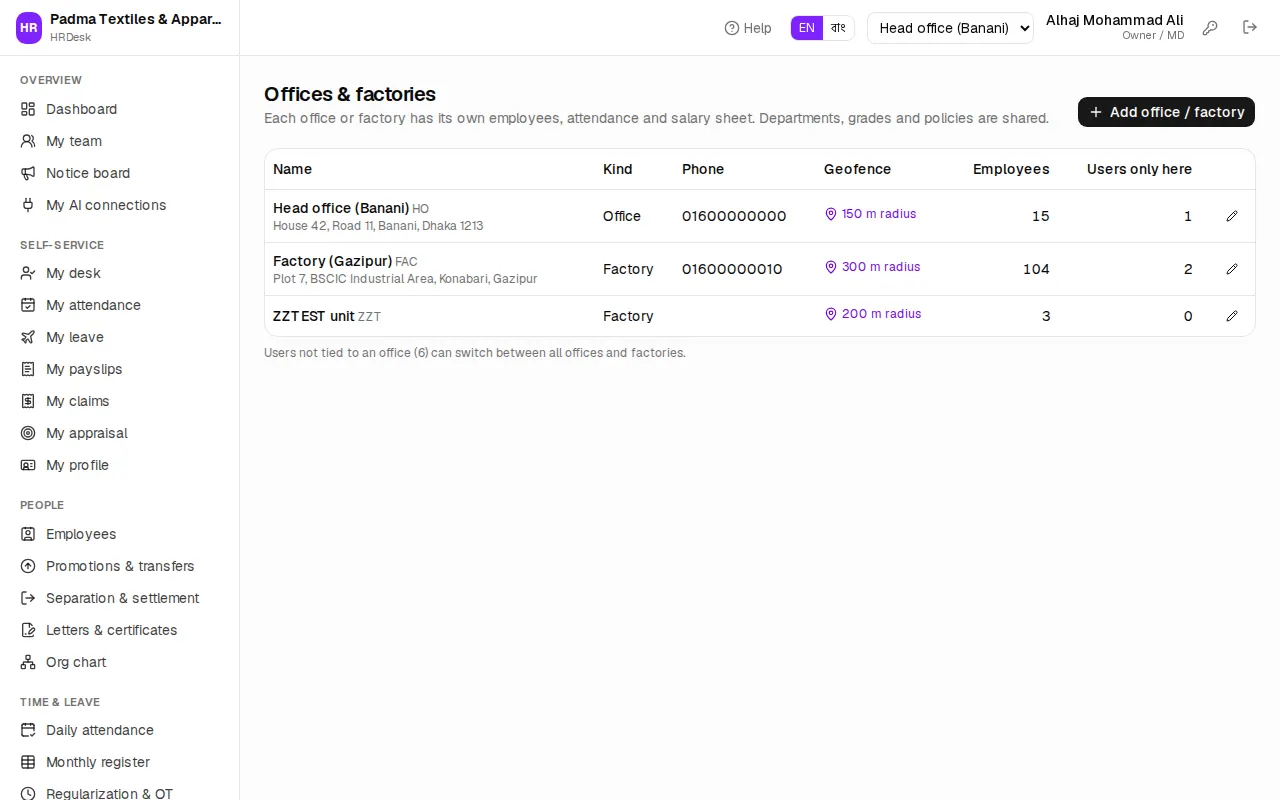
Task: Open the Help link
Action: point(748,28)
